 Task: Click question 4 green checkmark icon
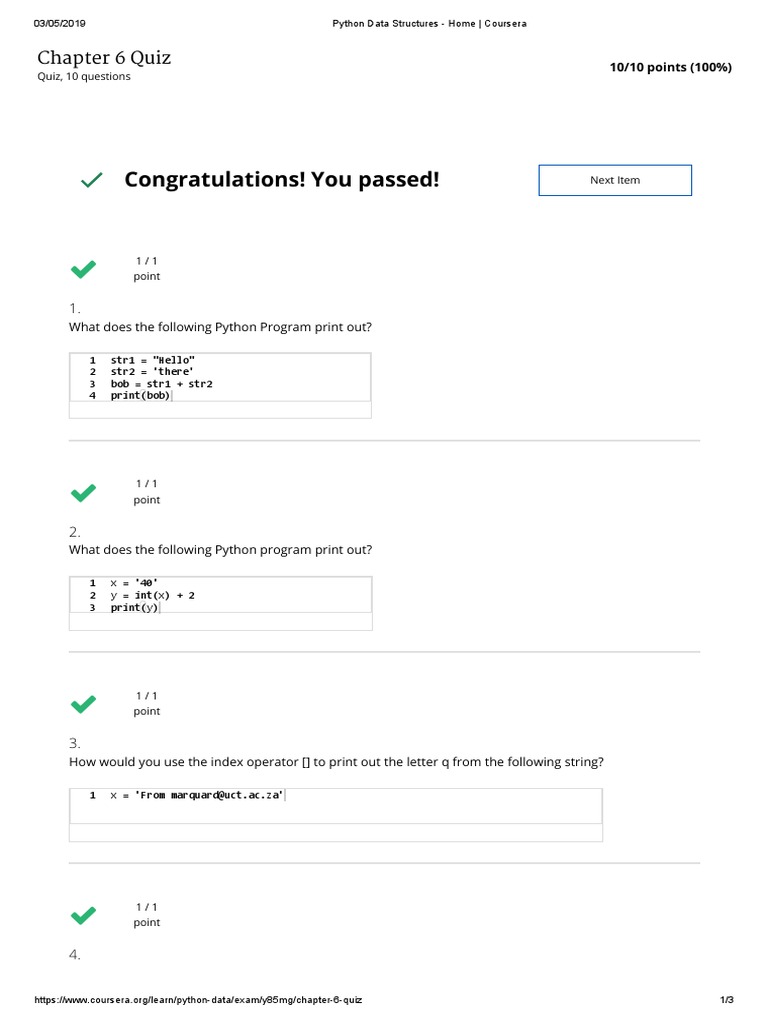point(83,915)
